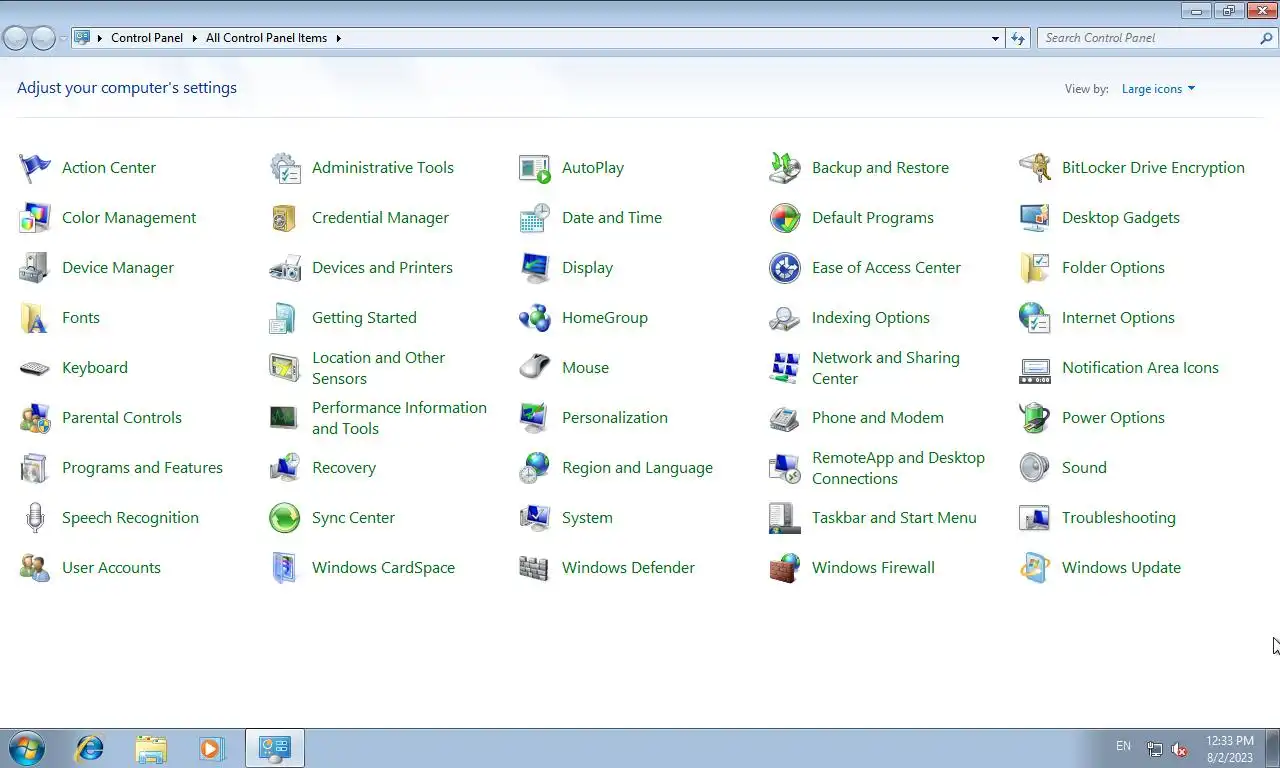Open Notification Area Icons link
This screenshot has width=1280, height=768.
point(1140,368)
